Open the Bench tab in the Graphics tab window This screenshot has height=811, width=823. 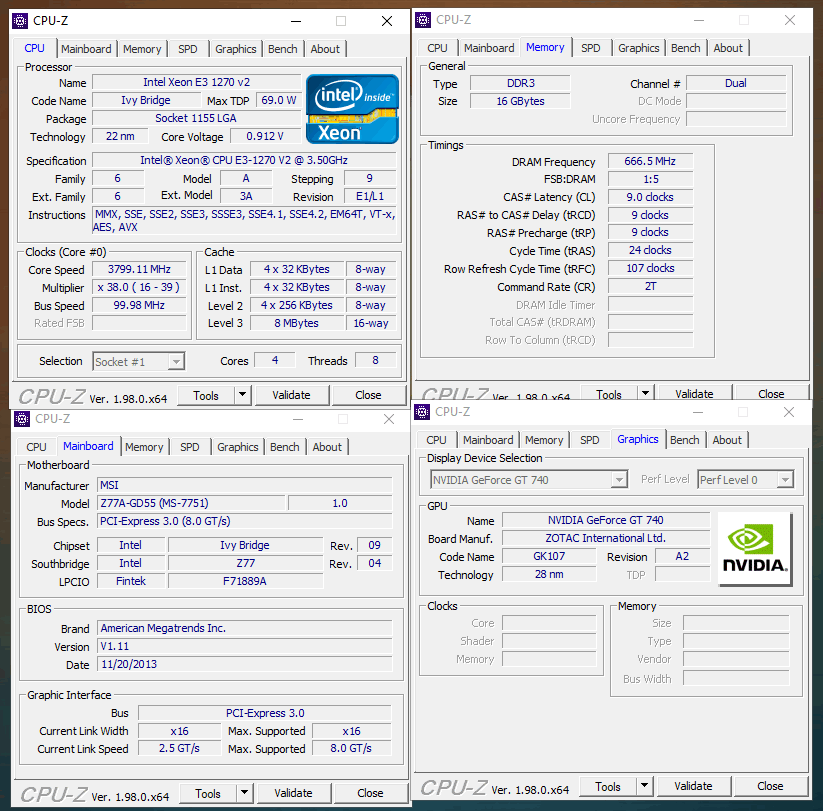pyautogui.click(x=685, y=440)
